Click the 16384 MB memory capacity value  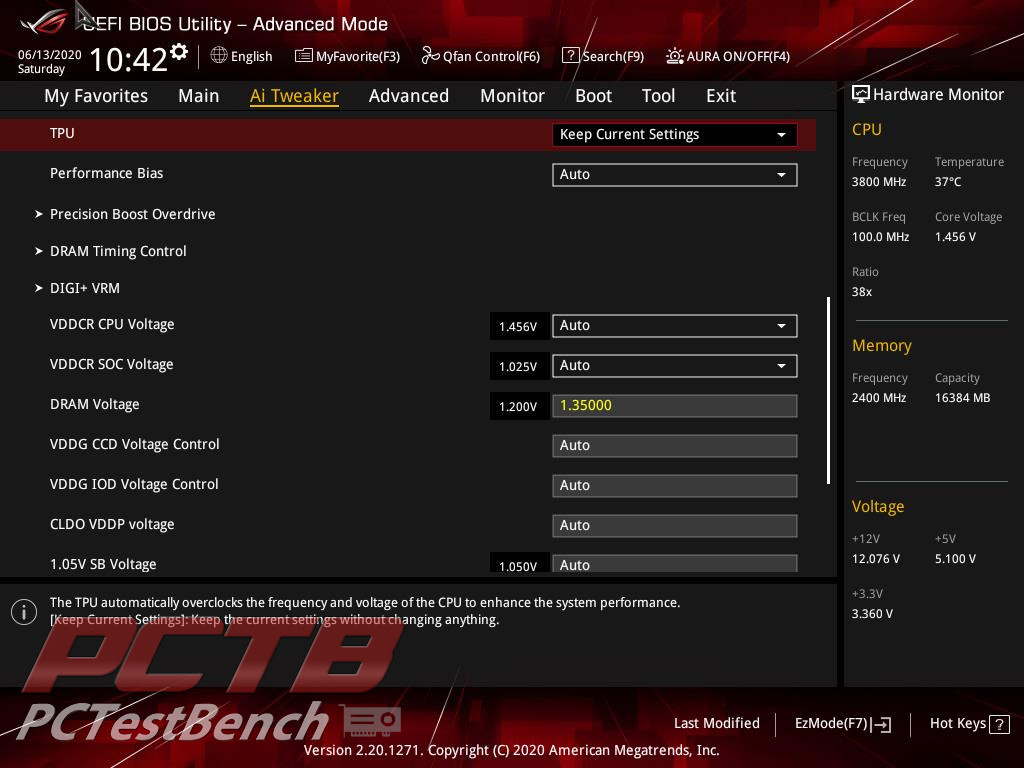(x=963, y=398)
